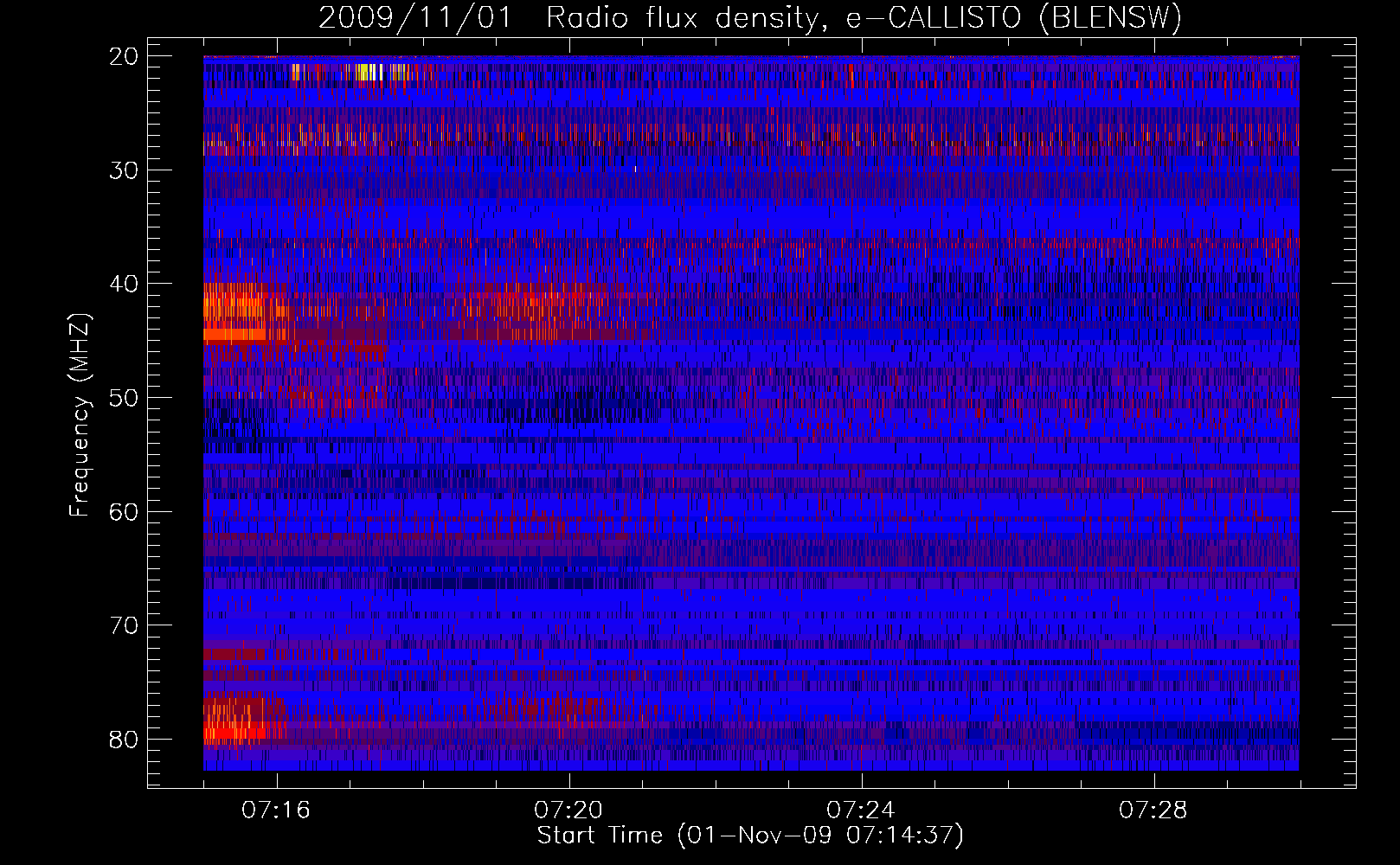Image resolution: width=1400 pixels, height=865 pixels.
Task: Click the "Frequency (MHZ)" axis label
Action: [x=79, y=415]
